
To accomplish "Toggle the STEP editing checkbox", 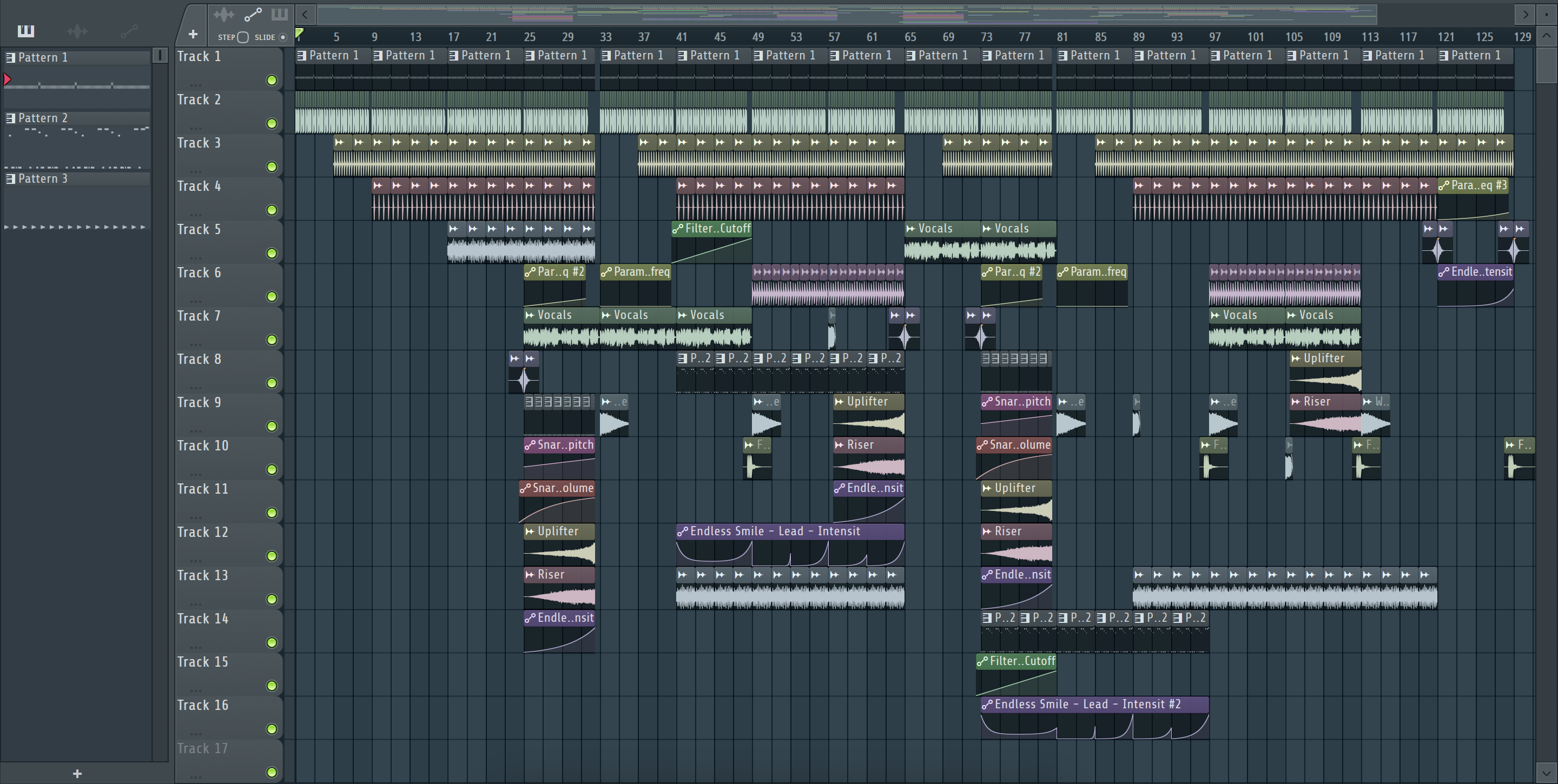I will click(242, 37).
